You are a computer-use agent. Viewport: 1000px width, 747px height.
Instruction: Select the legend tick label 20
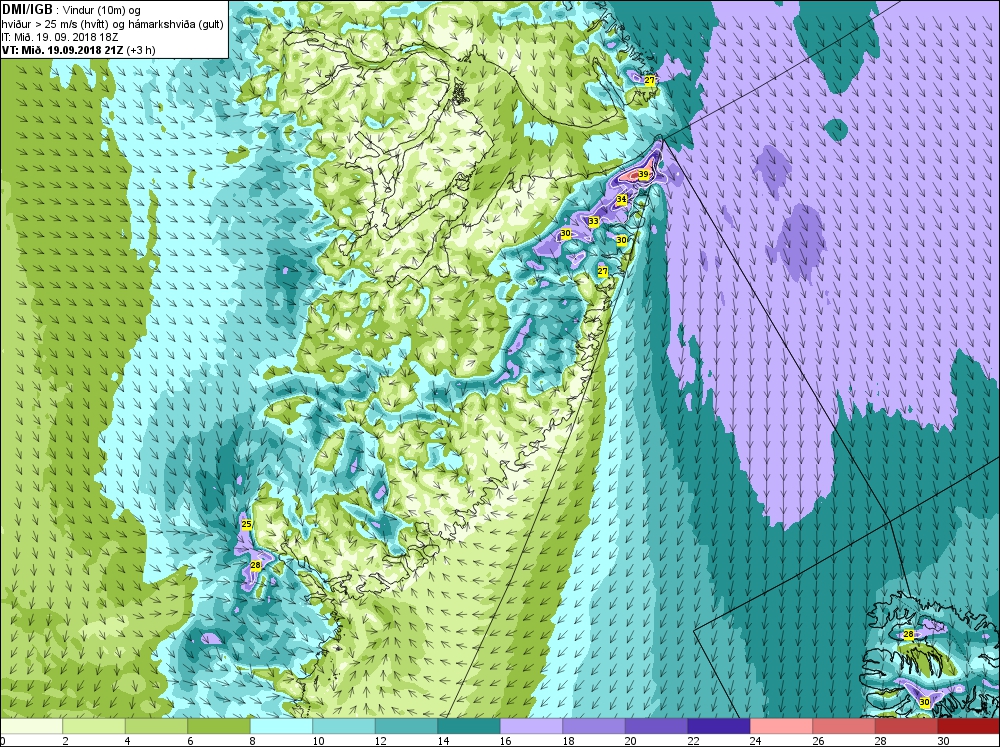click(x=631, y=741)
